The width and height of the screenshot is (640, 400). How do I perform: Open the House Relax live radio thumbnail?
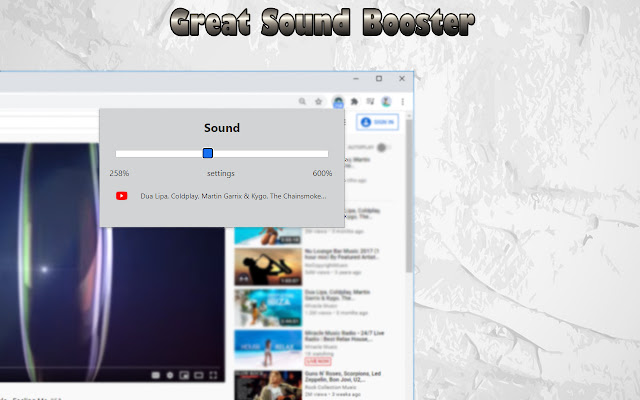(268, 348)
